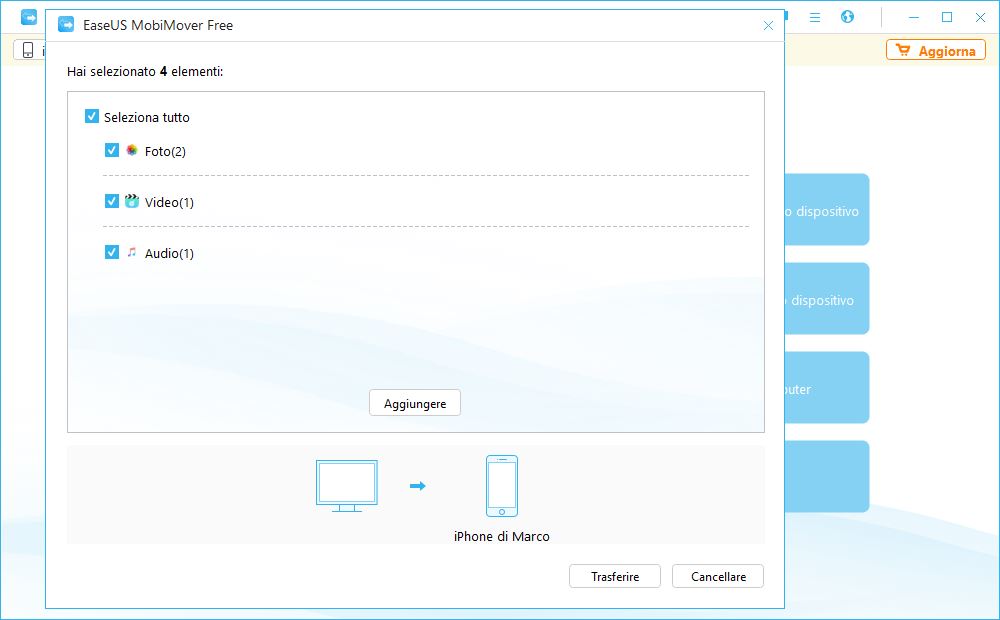Click the EaseUS MobiMover logo in dialog title
The image size is (1000, 620).
pyautogui.click(x=66, y=25)
